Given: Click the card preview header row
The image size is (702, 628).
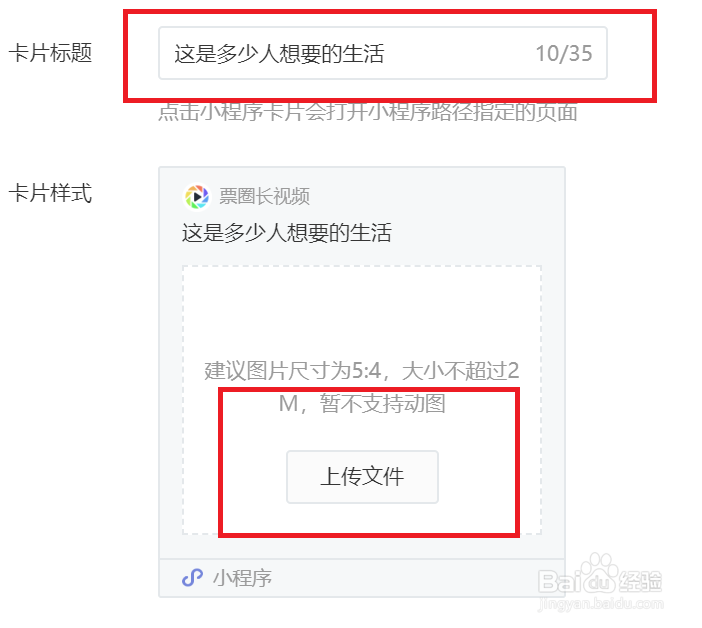Looking at the screenshot, I should [362, 197].
